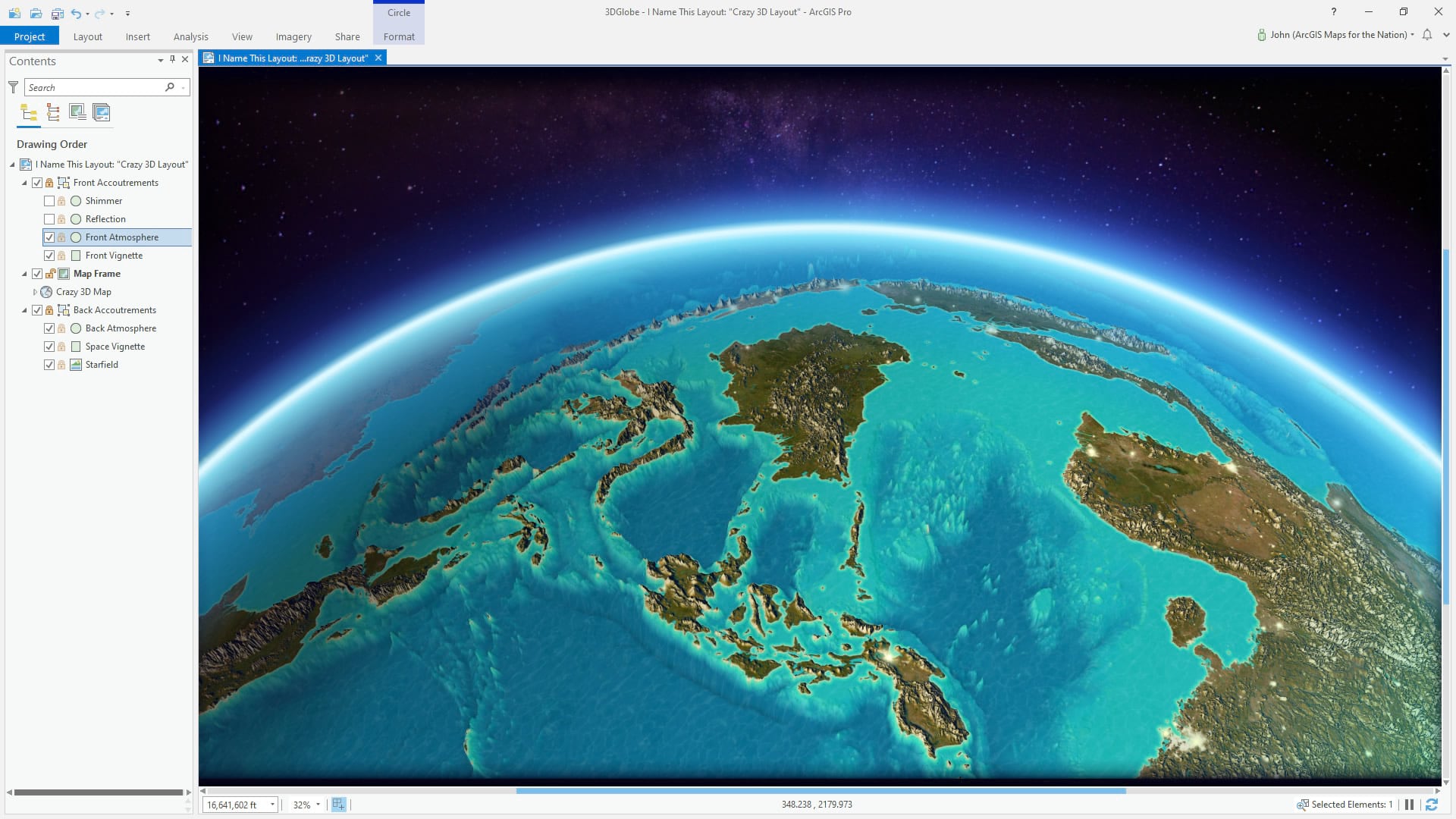Pause drawing with the pause icon
Image resolution: width=1456 pixels, height=819 pixels.
pos(1409,805)
